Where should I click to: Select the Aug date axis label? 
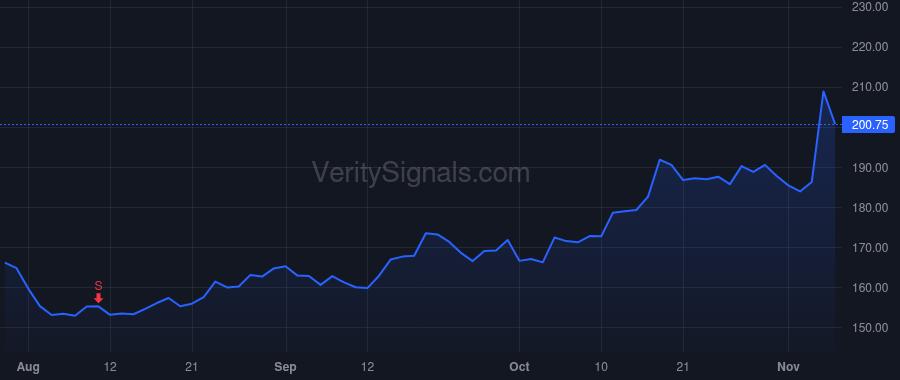(x=28, y=367)
